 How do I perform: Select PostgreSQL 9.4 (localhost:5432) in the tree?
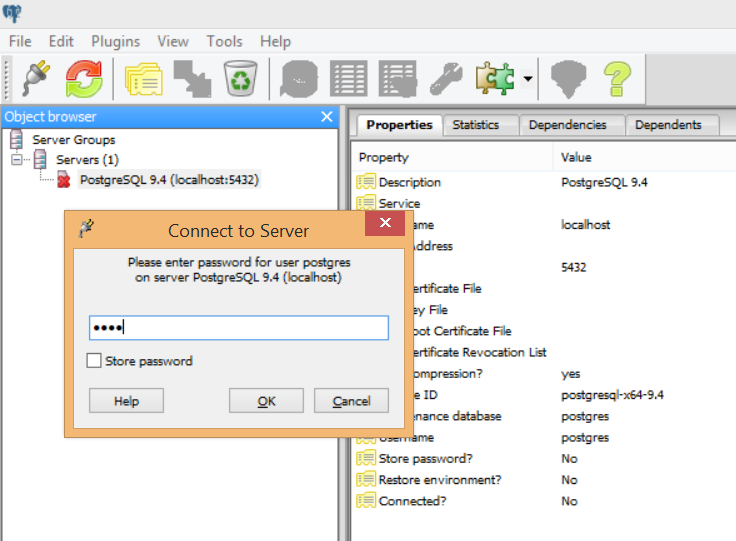pos(169,180)
